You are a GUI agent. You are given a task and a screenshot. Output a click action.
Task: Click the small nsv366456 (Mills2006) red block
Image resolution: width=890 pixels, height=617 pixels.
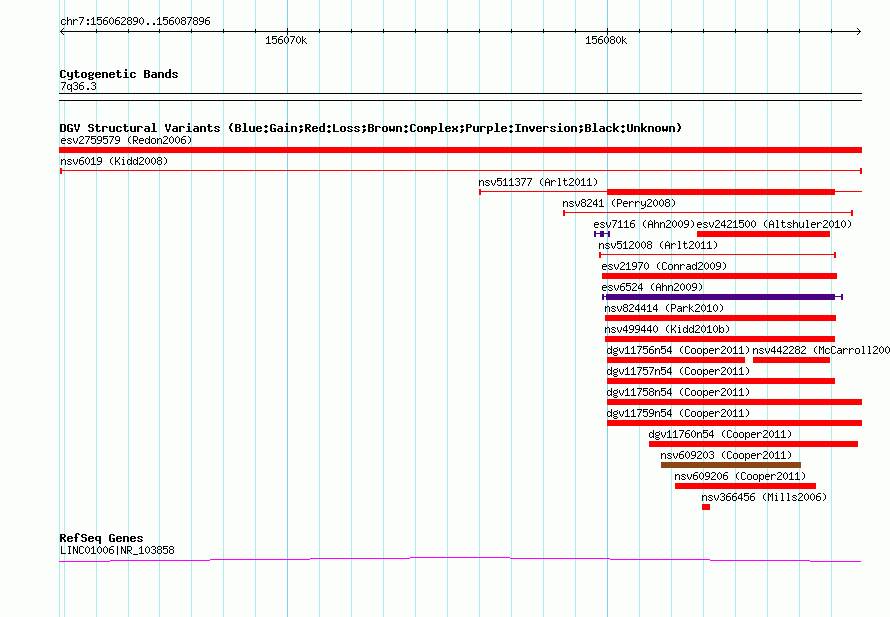point(706,507)
